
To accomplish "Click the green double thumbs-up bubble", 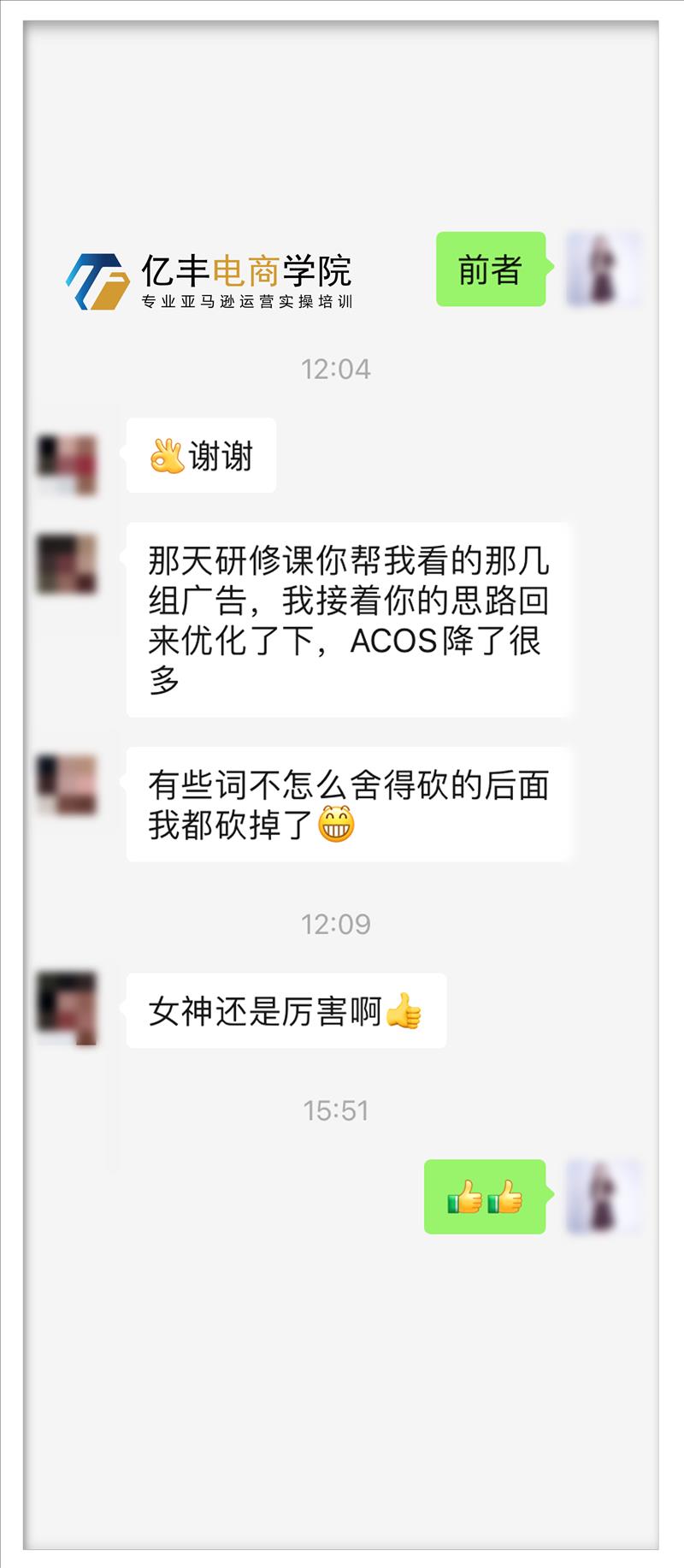I will pos(485,1197).
